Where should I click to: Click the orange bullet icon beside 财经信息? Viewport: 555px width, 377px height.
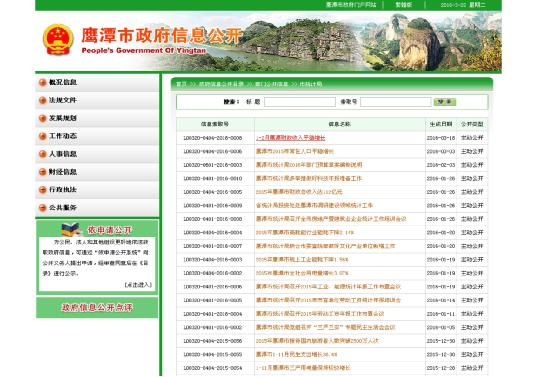42,172
